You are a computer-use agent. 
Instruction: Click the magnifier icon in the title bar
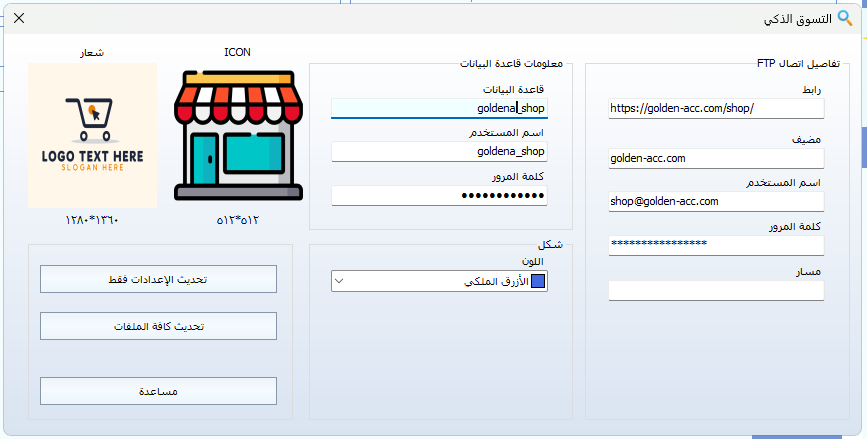845,17
